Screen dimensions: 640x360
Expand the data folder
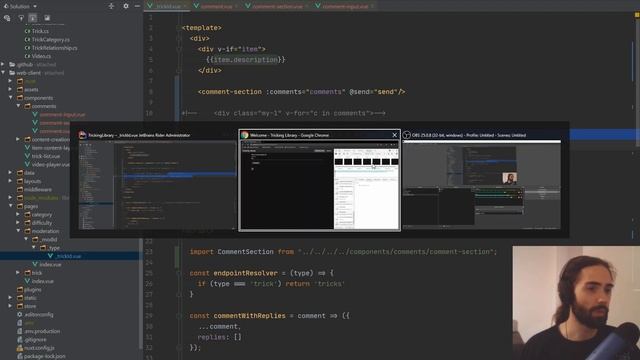coord(11,173)
